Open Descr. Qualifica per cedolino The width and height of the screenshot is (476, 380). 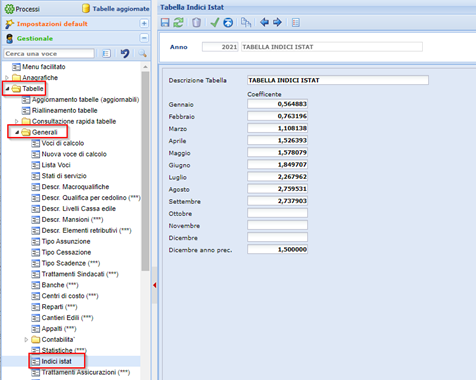[x=86, y=198]
